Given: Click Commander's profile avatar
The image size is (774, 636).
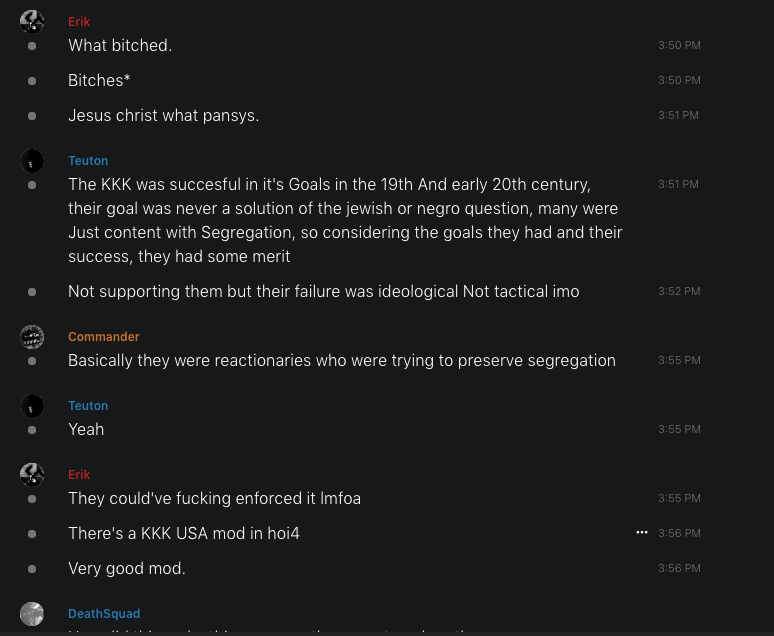Looking at the screenshot, I should pyautogui.click(x=32, y=336).
